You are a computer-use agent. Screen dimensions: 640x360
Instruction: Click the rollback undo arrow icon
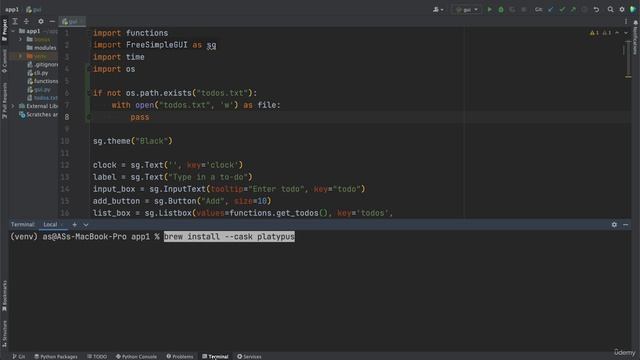[596, 9]
